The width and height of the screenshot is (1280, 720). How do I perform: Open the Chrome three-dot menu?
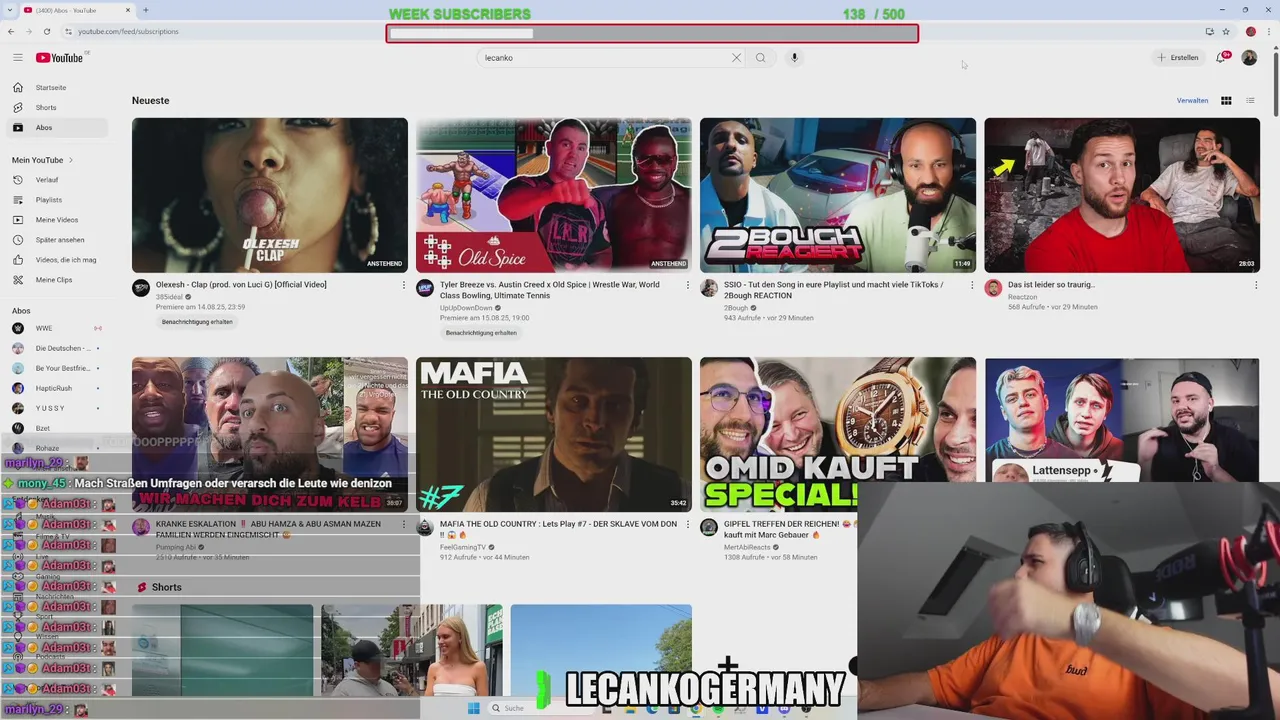tap(1268, 32)
